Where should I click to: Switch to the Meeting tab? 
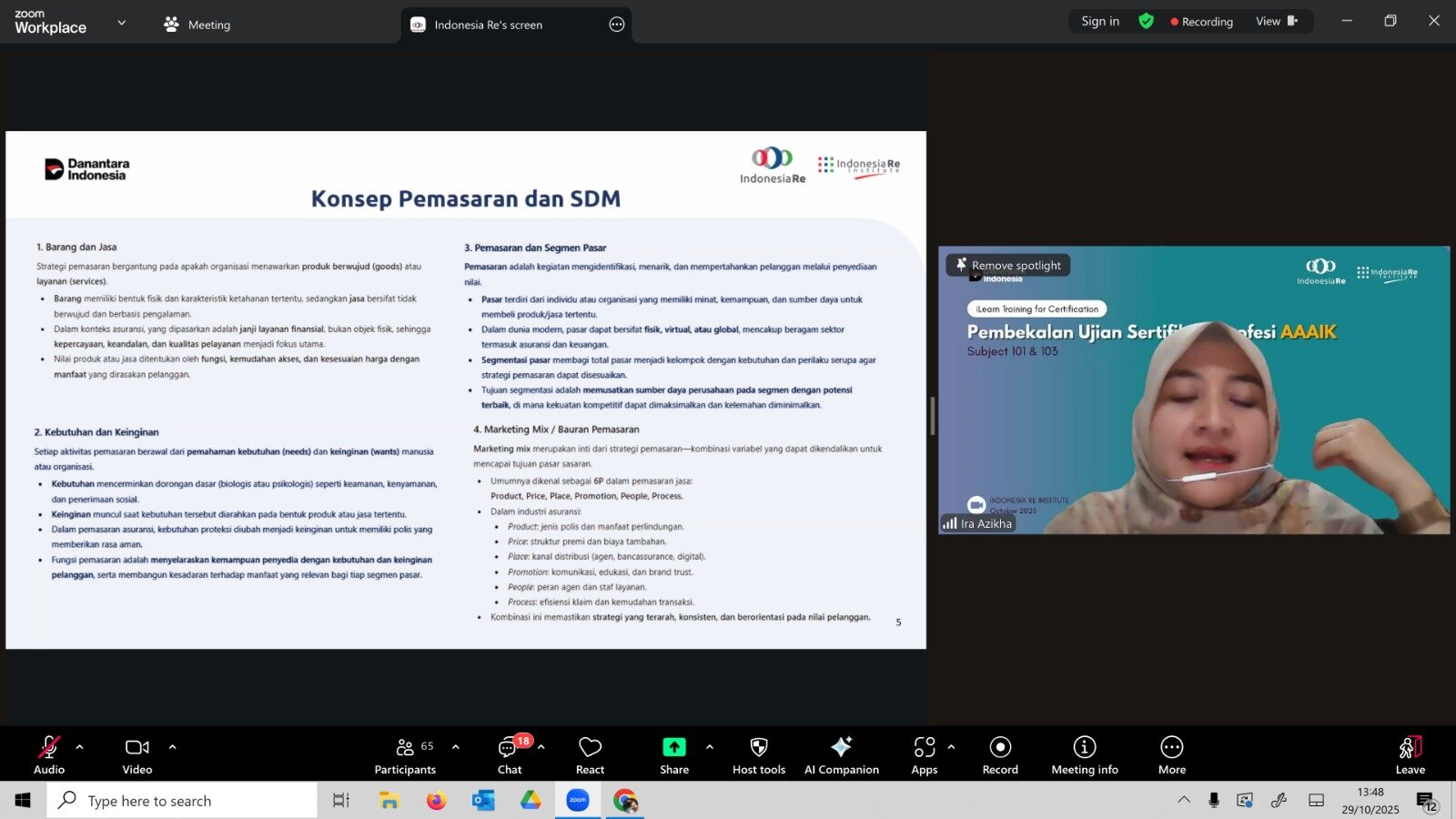(197, 25)
